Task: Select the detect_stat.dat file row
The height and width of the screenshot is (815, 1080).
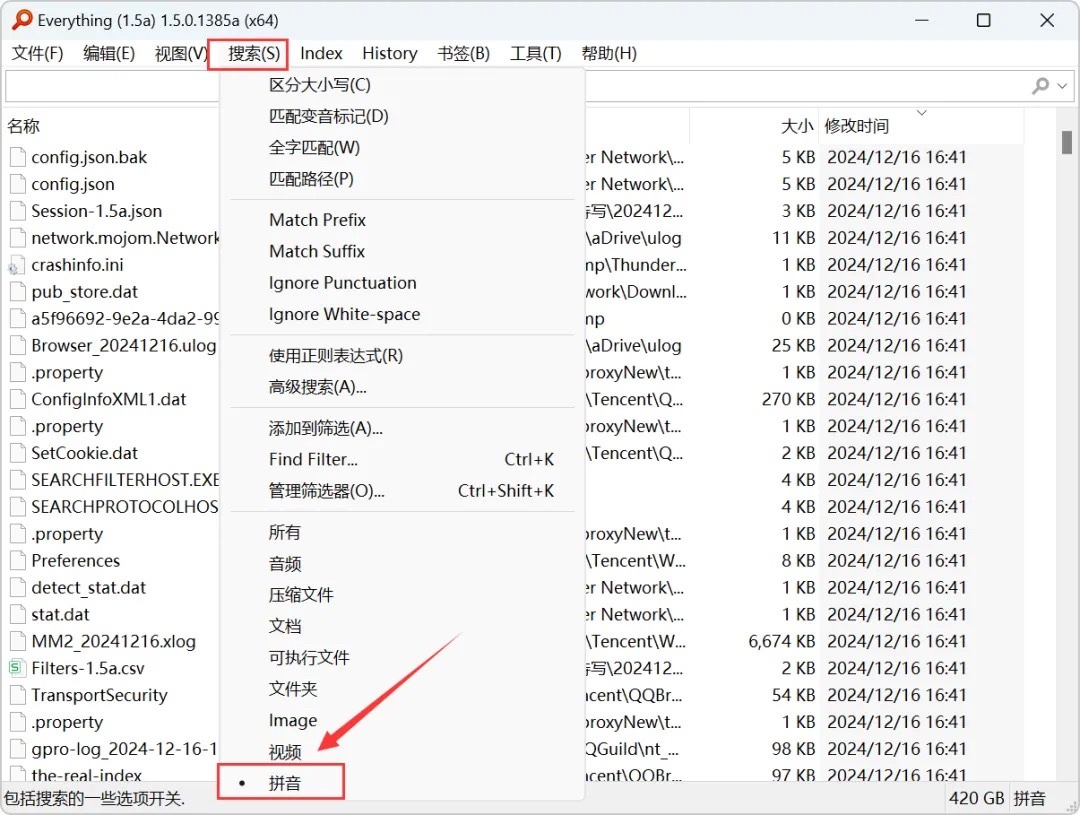Action: coord(89,588)
